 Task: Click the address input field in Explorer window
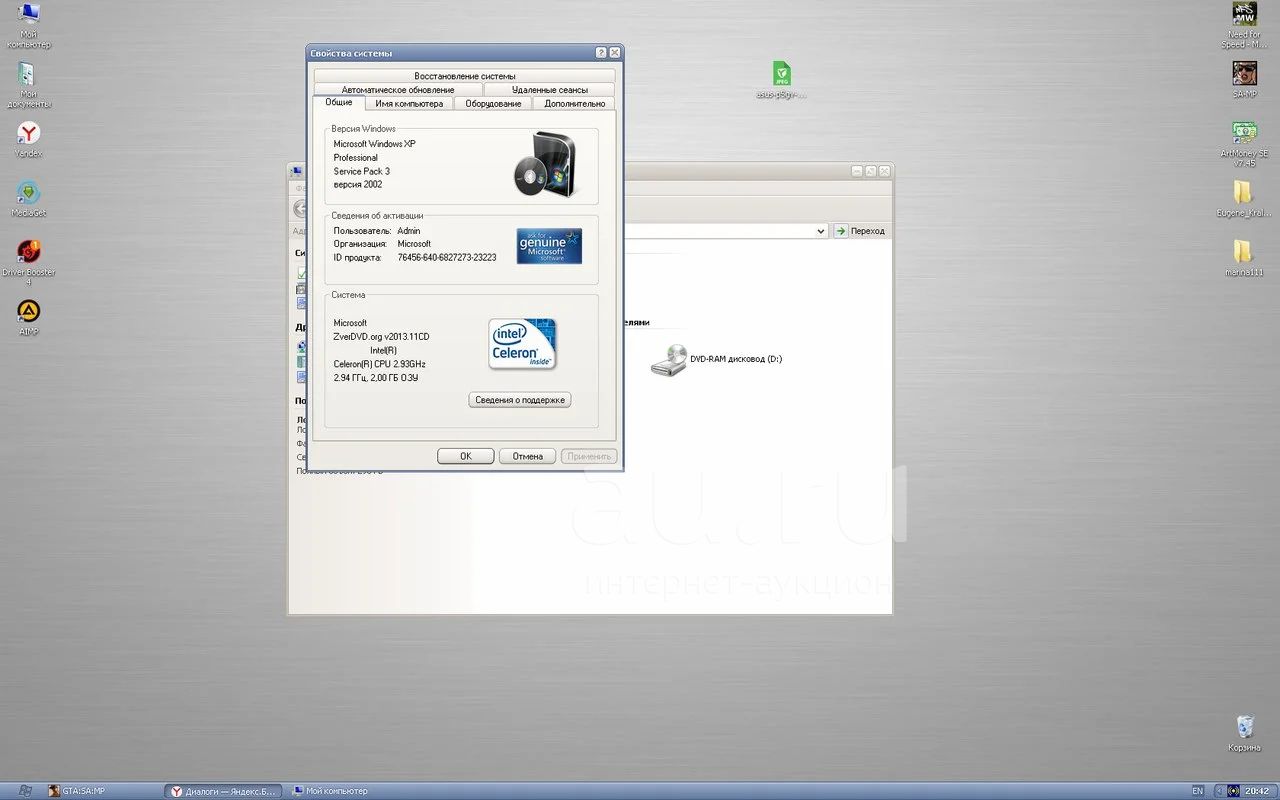point(719,231)
